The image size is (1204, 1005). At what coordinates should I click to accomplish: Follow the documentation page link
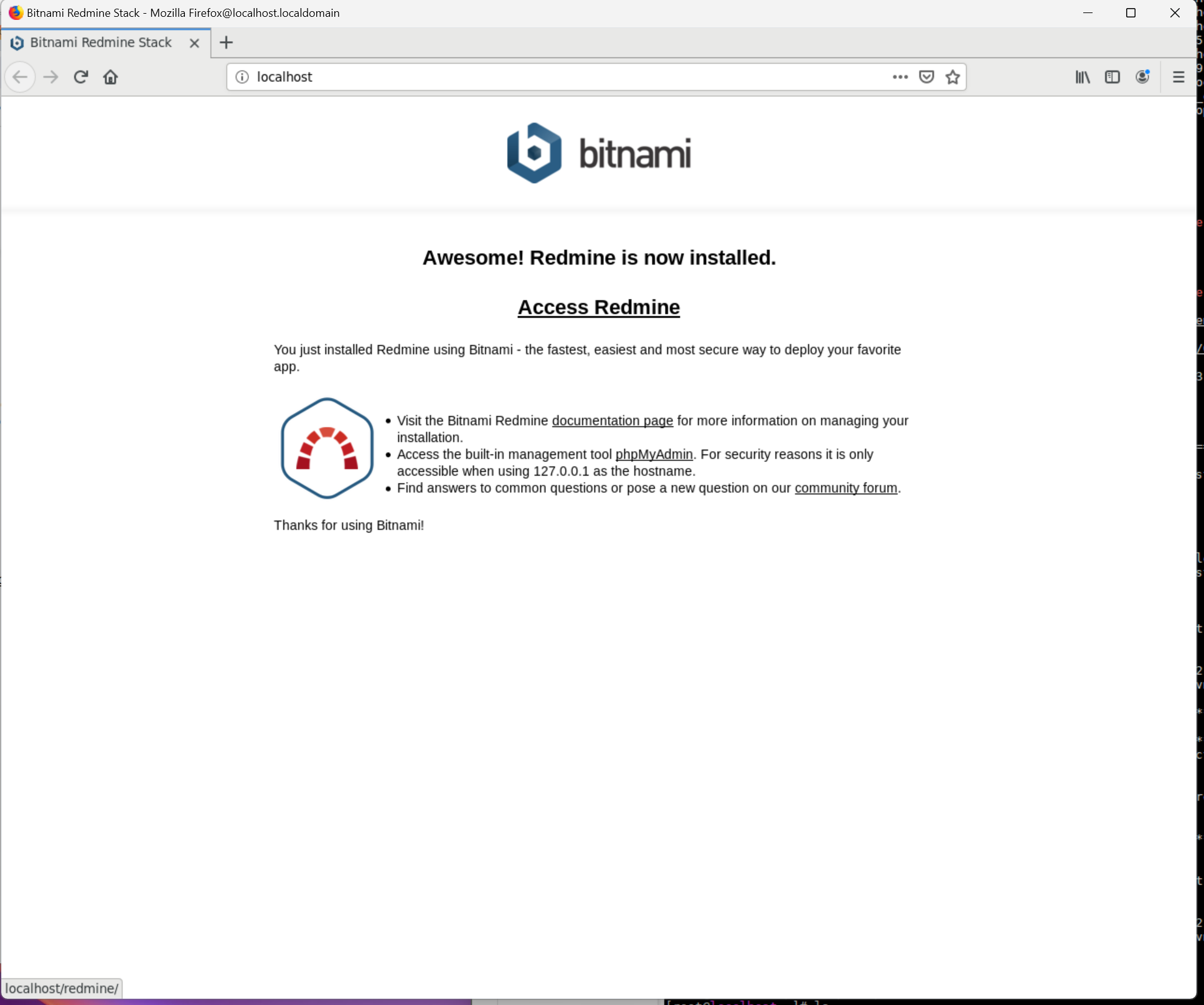coord(612,421)
